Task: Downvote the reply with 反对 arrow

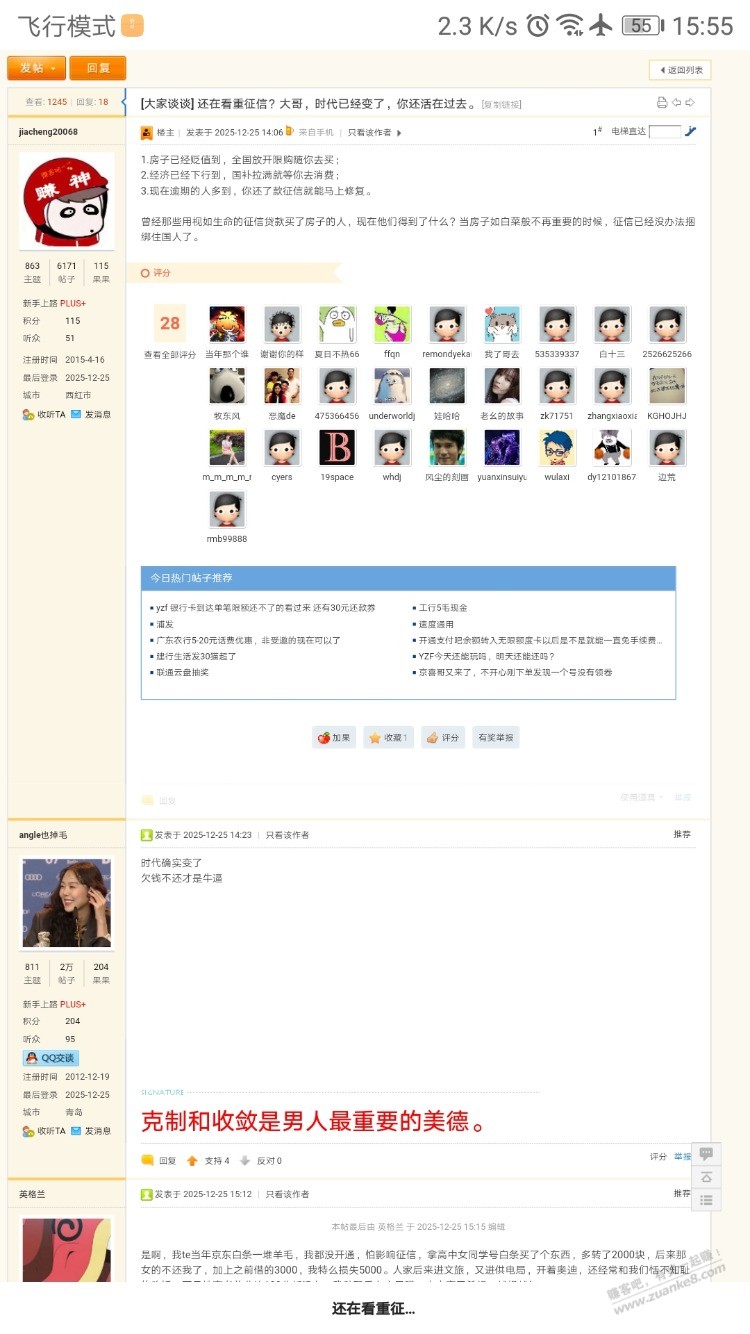Action: (x=245, y=1161)
